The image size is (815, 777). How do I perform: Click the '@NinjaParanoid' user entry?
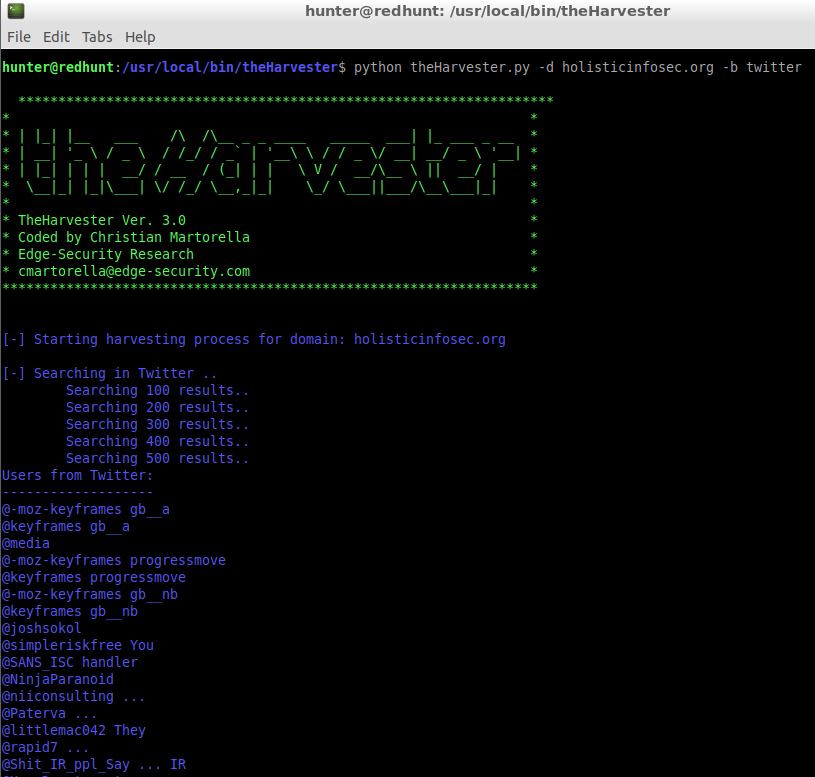pyautogui.click(x=58, y=680)
